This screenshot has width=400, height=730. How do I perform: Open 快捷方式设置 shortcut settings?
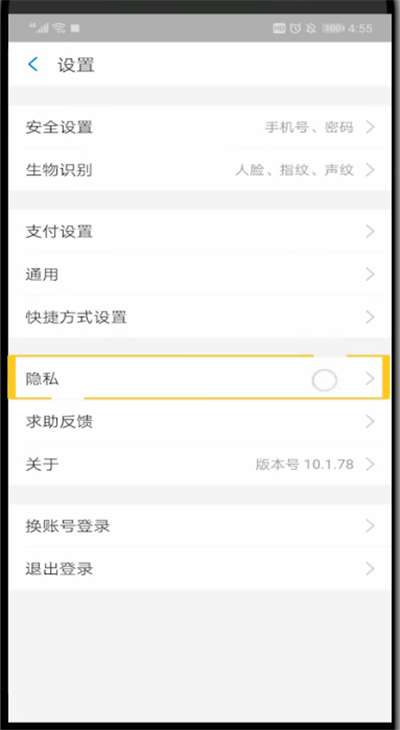200,317
